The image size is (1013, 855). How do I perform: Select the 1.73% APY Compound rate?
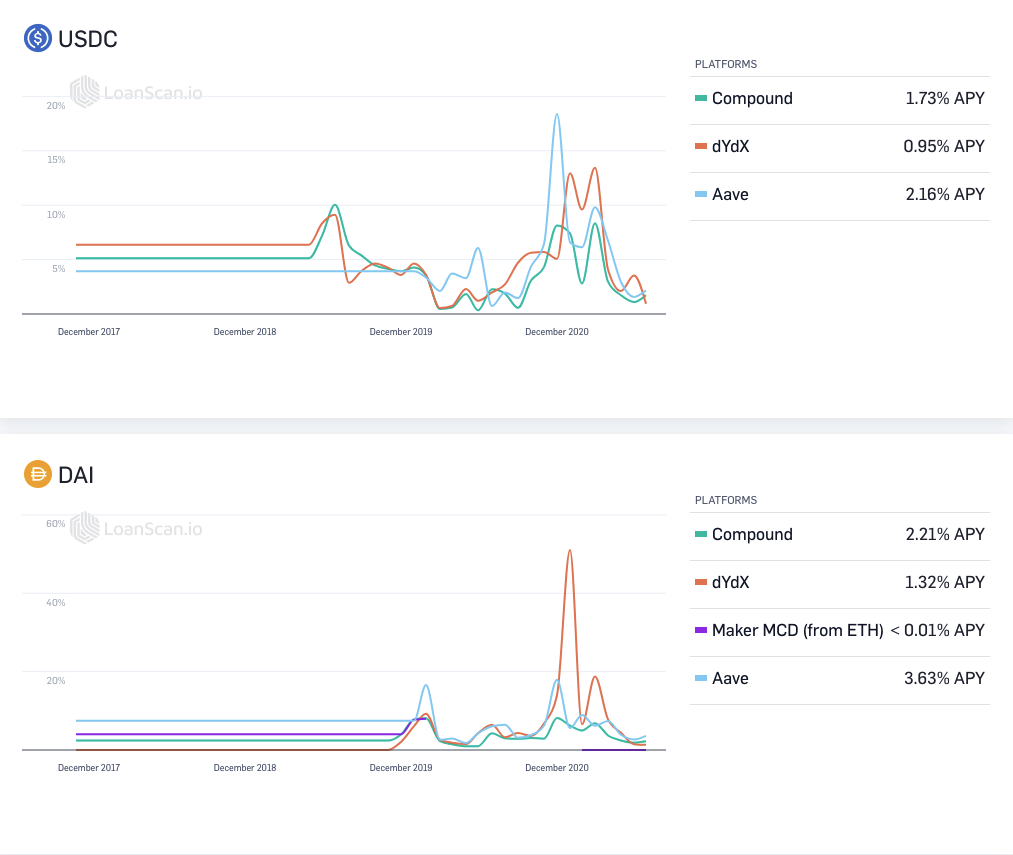(x=945, y=98)
